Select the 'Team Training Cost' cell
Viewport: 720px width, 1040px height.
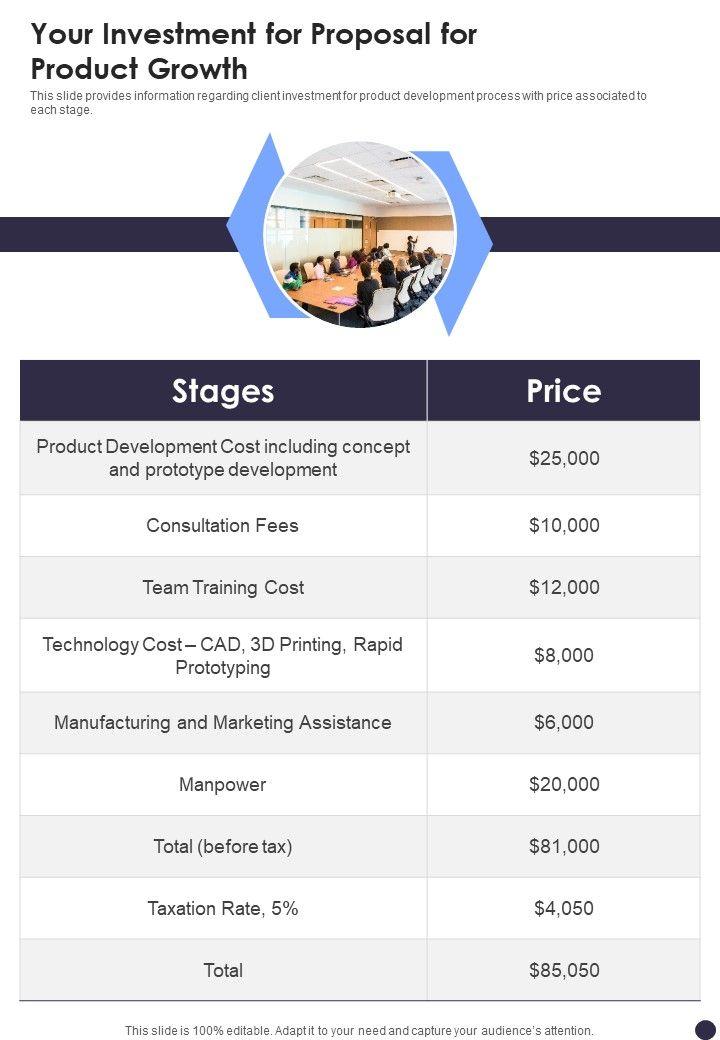tap(223, 587)
